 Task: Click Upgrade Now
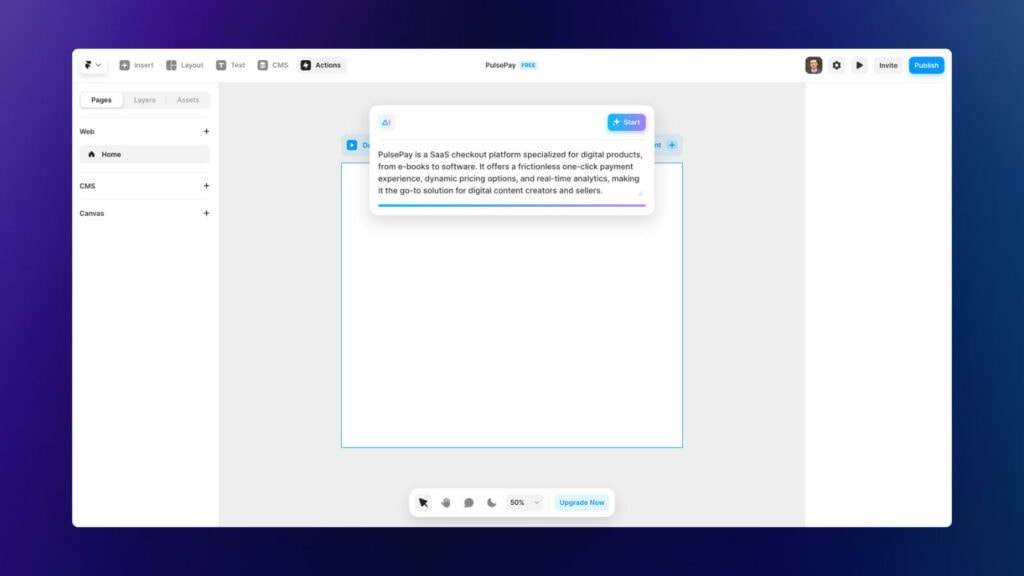click(583, 502)
